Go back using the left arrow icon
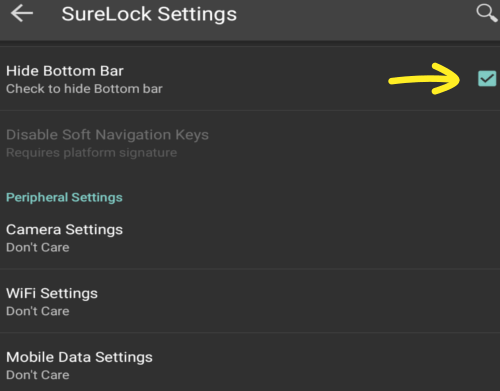The image size is (500, 391). 22,14
